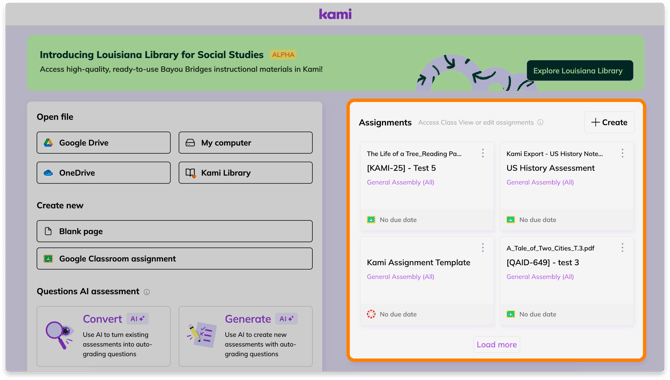This screenshot has height=380, width=670.
Task: Open the US History Assessment assignment
Action: pyautogui.click(x=550, y=168)
